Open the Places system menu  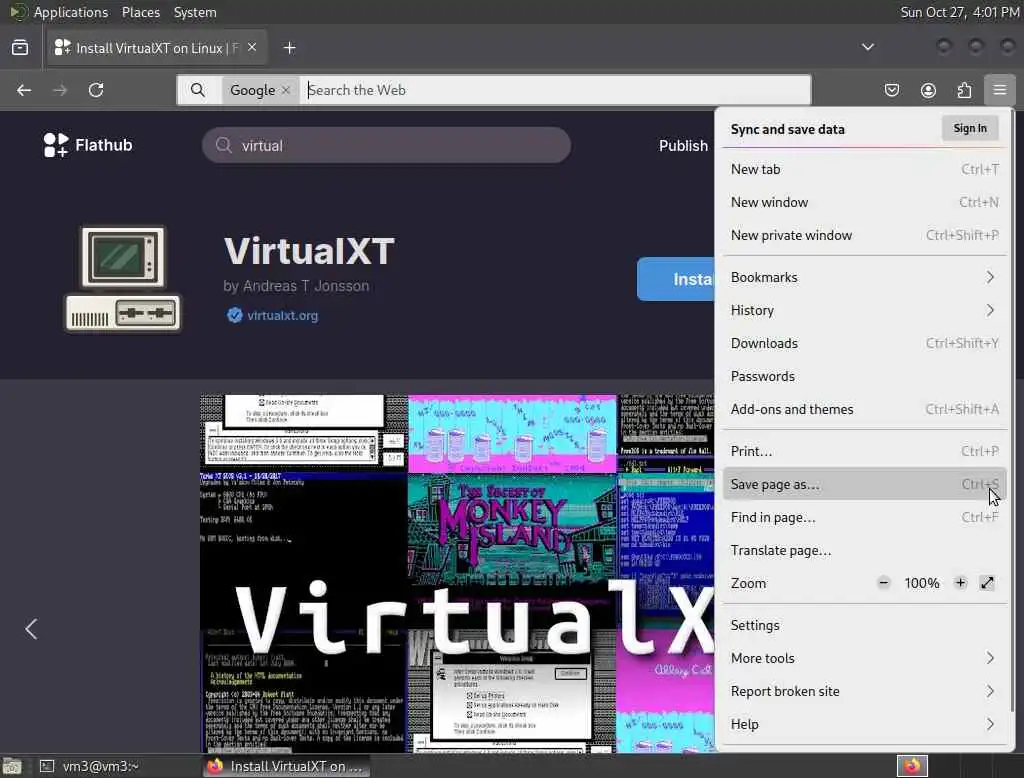pos(140,12)
